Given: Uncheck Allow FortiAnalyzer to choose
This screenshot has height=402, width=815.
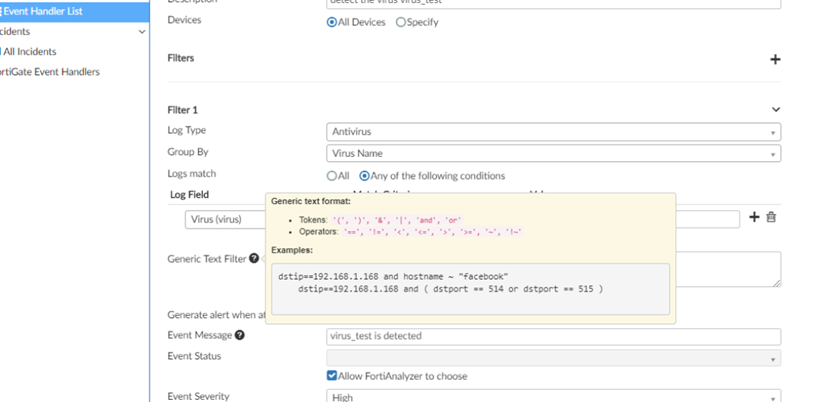Looking at the screenshot, I should 333,376.
